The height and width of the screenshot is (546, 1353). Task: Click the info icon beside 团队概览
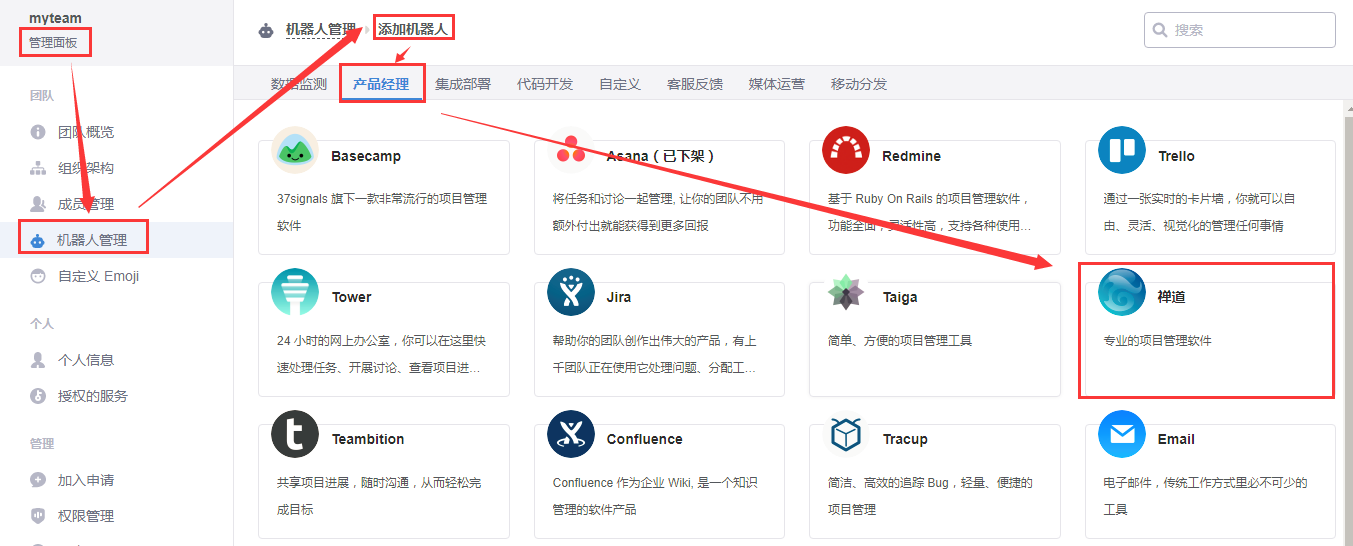tap(38, 132)
